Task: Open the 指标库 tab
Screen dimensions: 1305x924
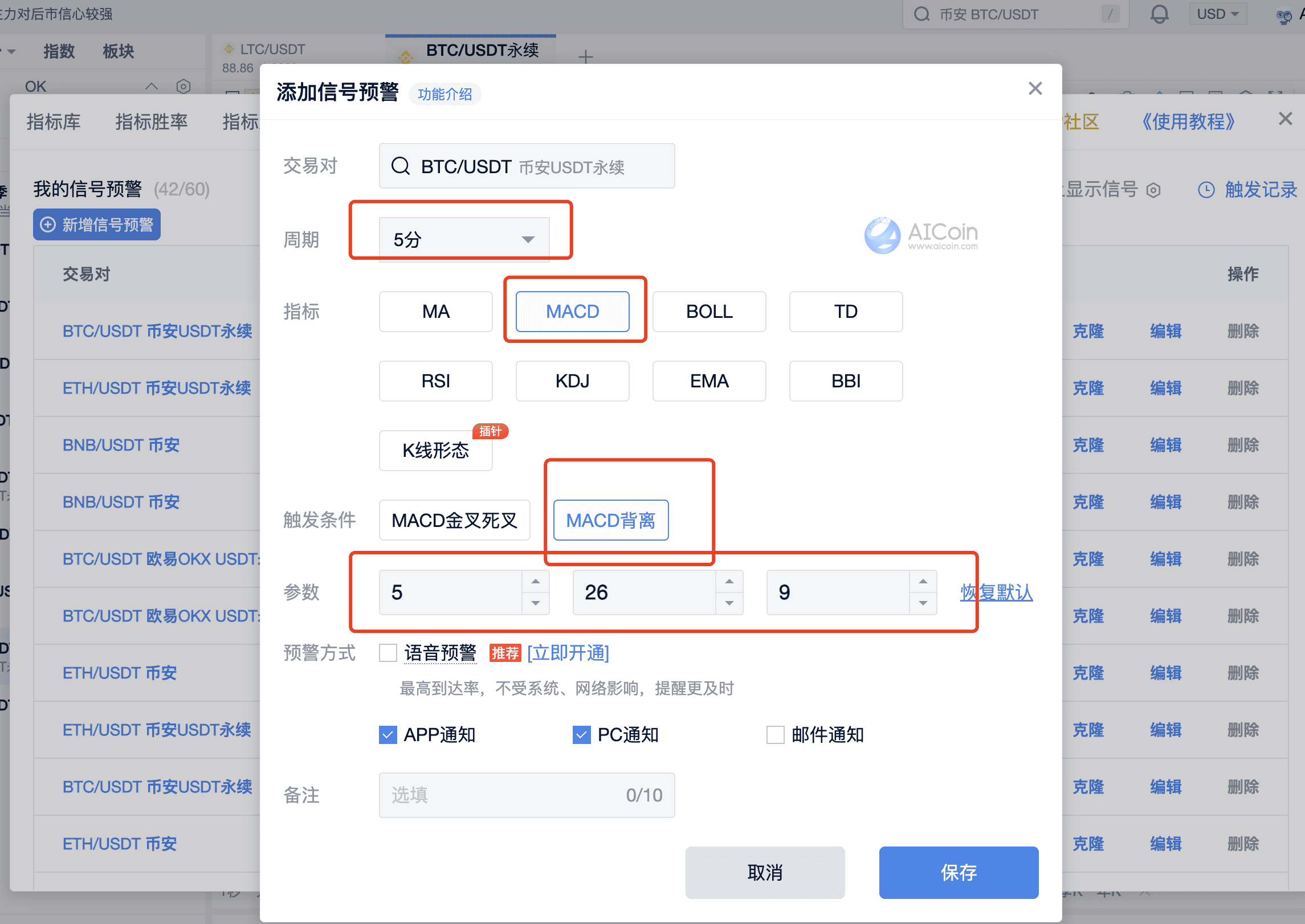Action: point(54,122)
